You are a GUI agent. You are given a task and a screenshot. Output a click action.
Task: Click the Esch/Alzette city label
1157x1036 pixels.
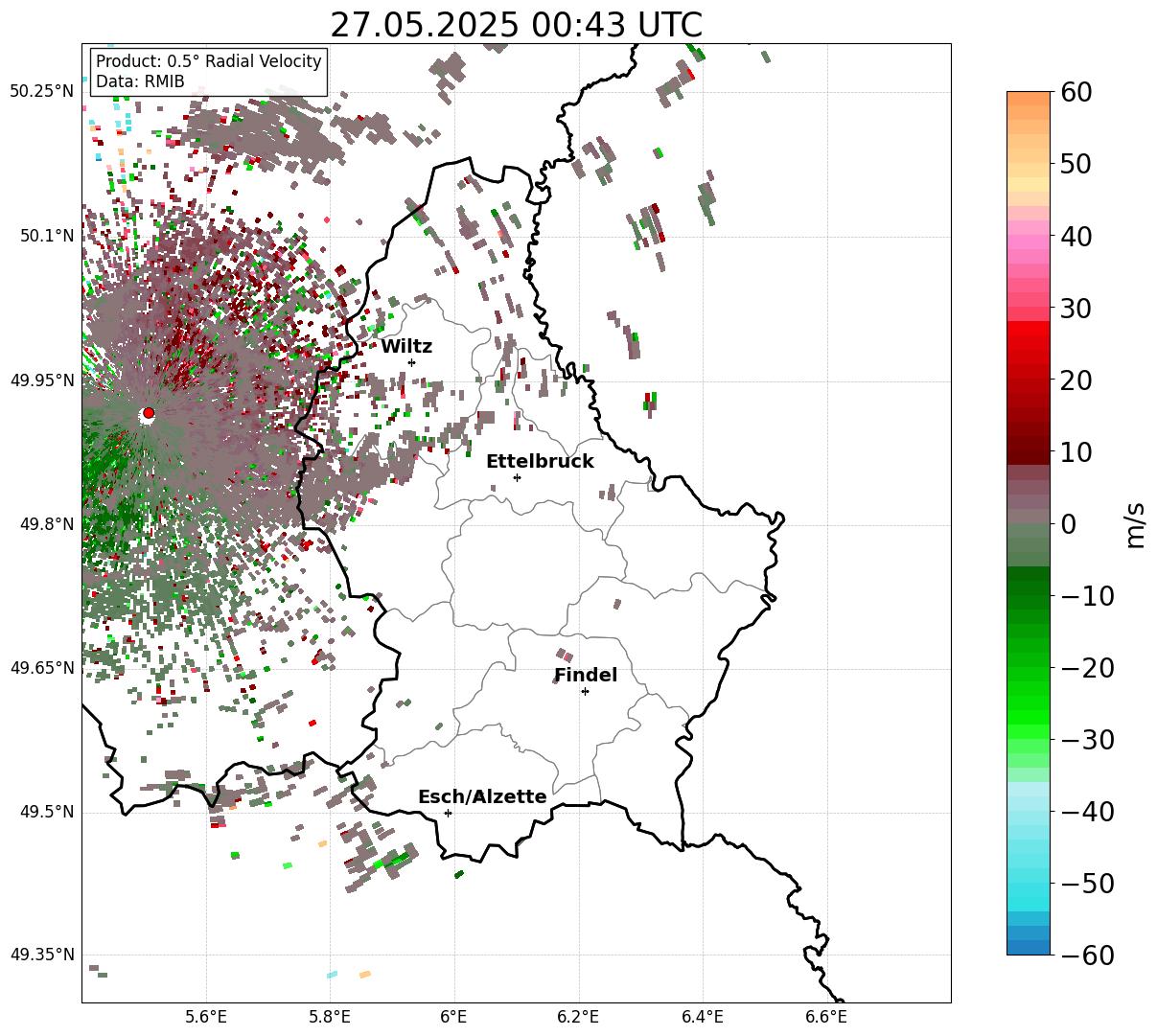coord(482,796)
